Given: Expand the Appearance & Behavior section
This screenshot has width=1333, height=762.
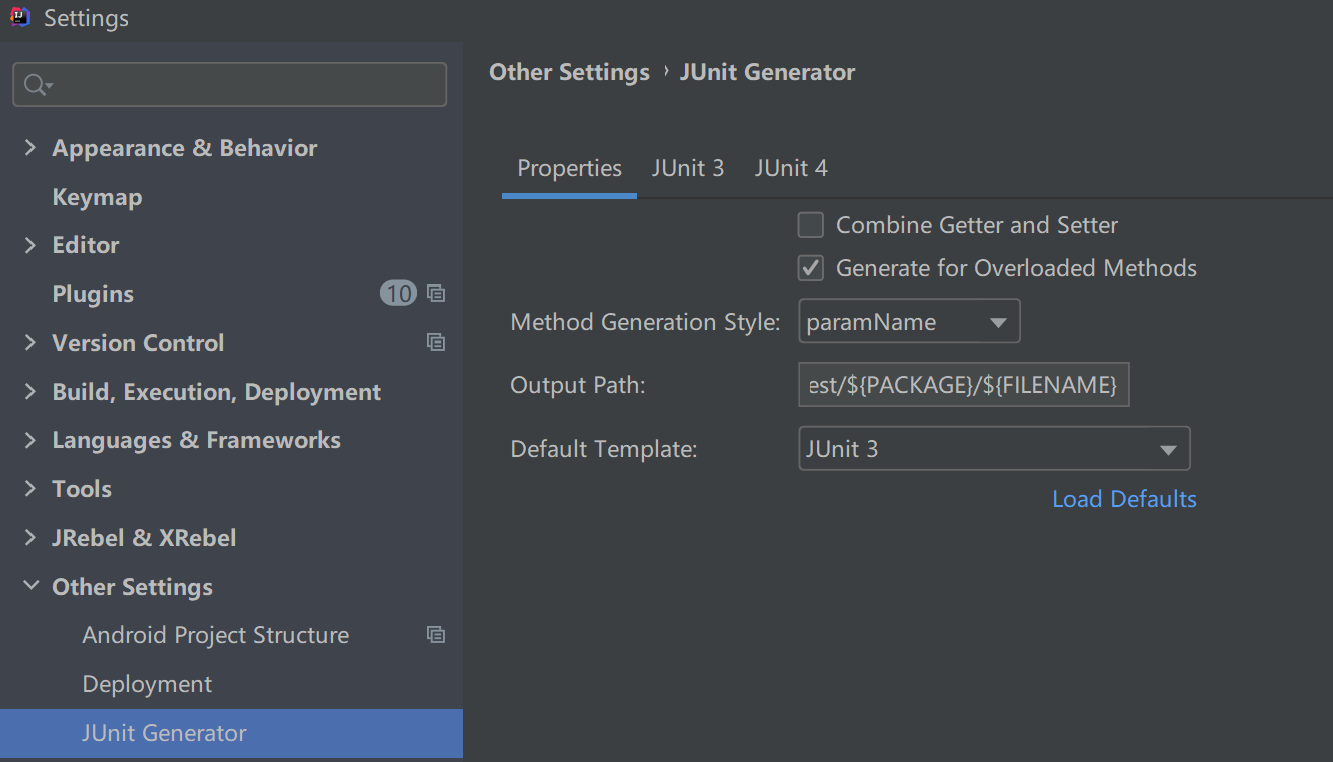Looking at the screenshot, I should tap(29, 147).
